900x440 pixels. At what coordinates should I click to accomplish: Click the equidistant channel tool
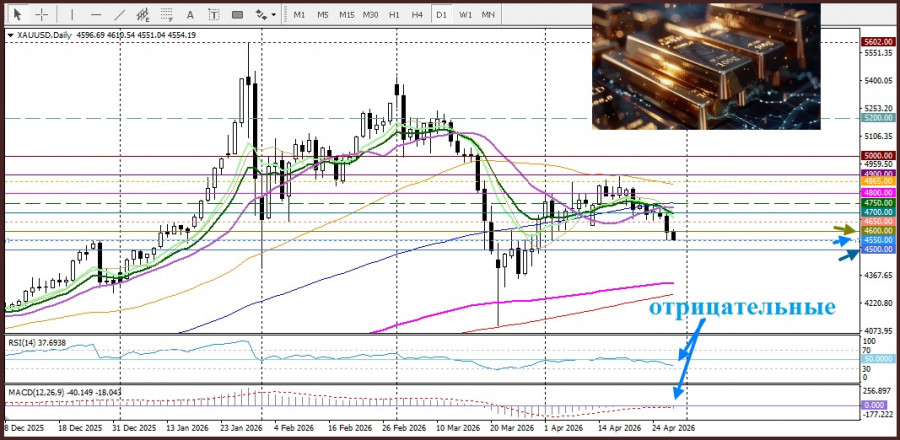coord(143,15)
